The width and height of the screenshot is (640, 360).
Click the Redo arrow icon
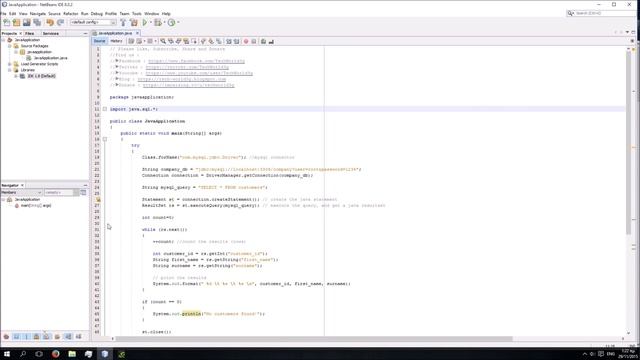pyautogui.click(x=60, y=22)
